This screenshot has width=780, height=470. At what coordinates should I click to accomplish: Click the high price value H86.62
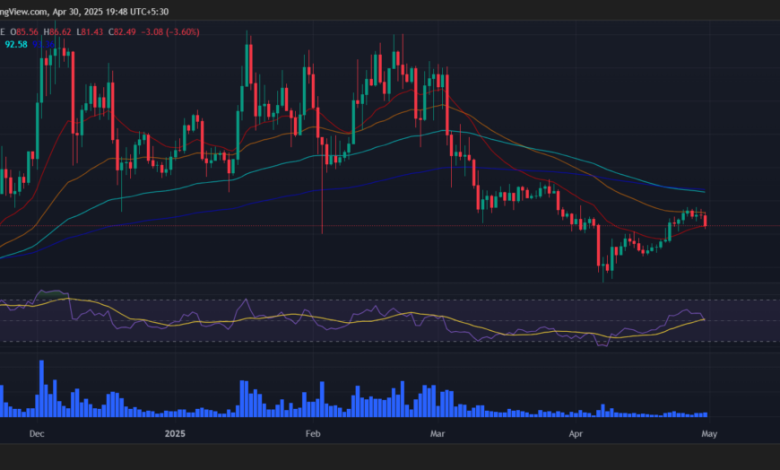57,32
